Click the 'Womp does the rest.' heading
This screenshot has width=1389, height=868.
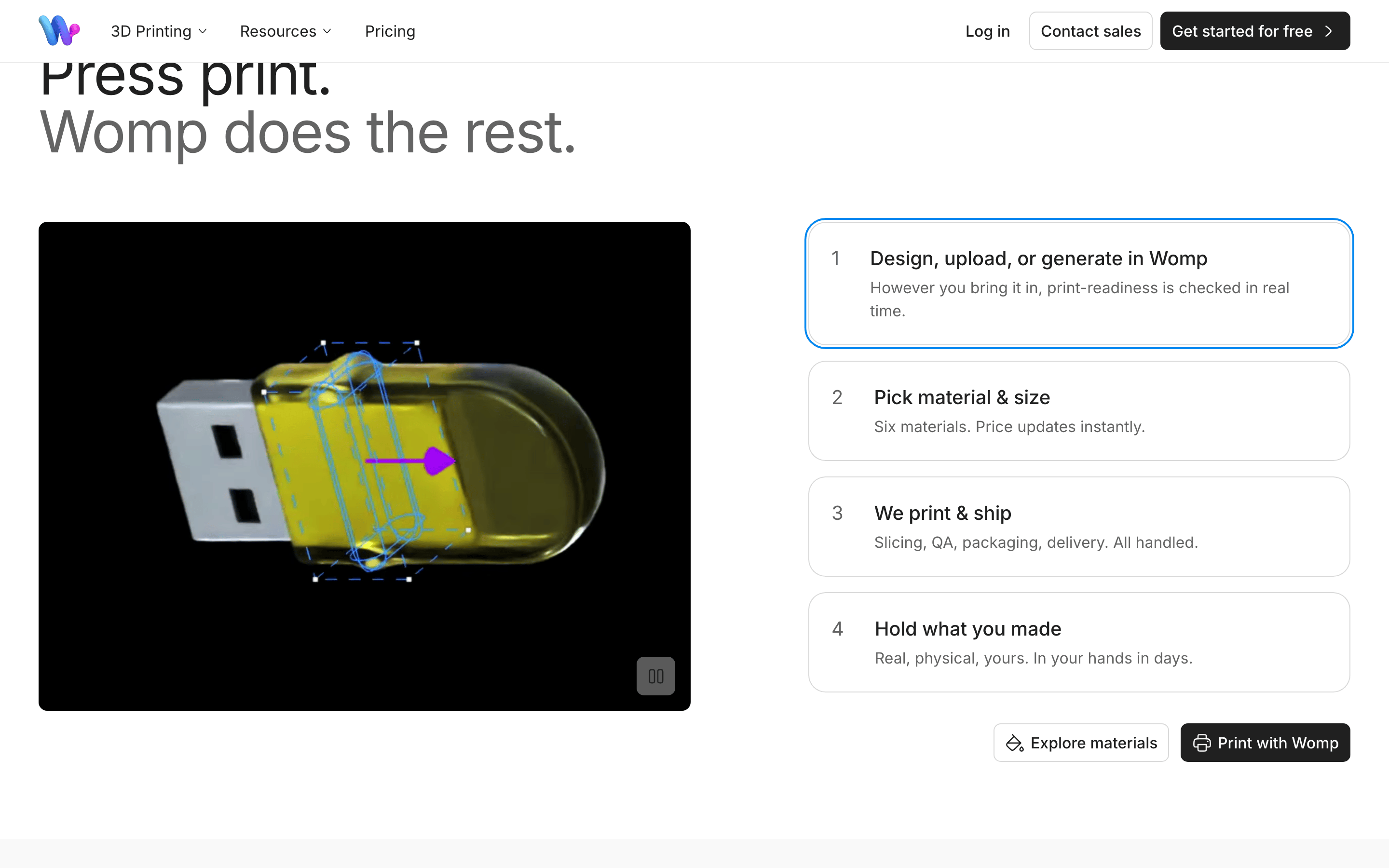(308, 133)
